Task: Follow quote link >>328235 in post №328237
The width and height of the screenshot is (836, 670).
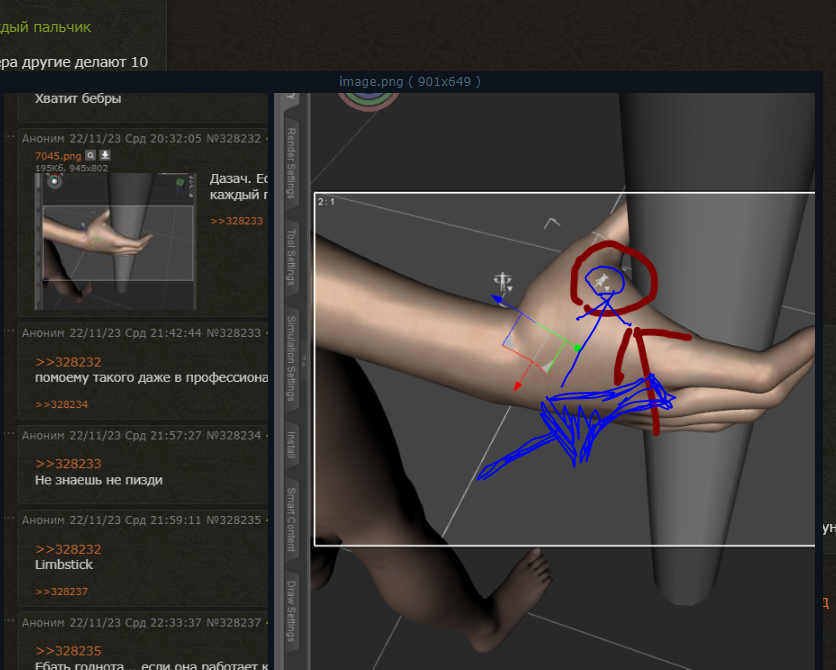Action: pos(68,651)
